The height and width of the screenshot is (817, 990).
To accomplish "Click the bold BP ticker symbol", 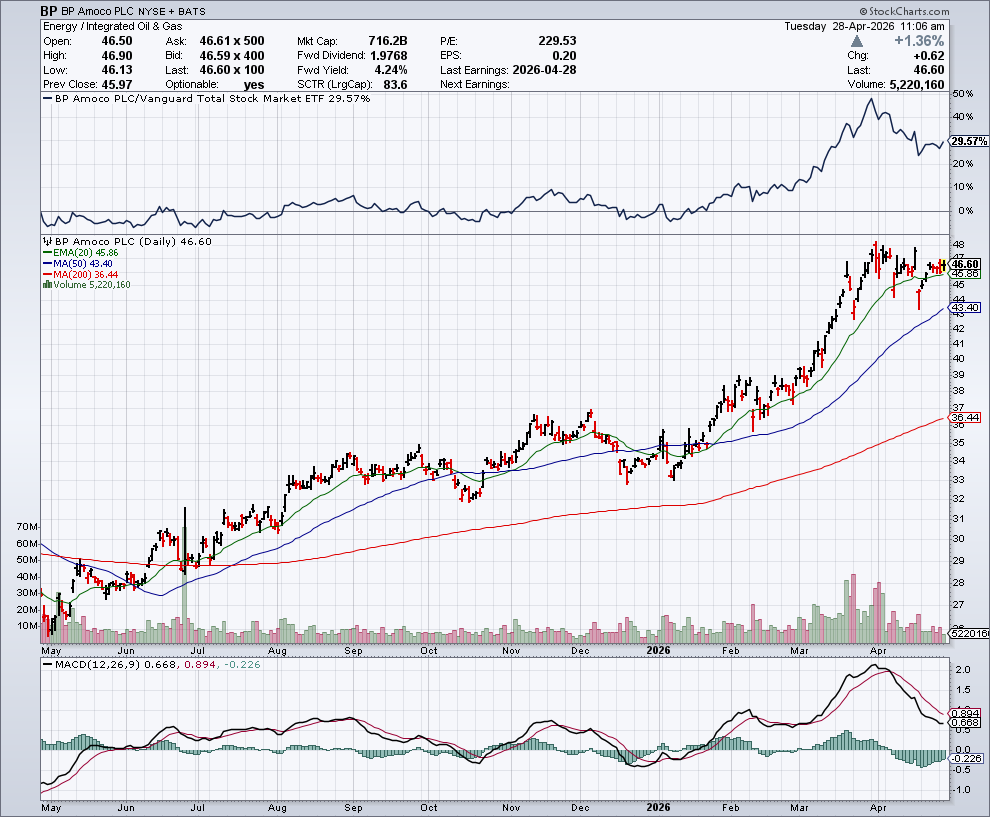I will click(x=48, y=11).
